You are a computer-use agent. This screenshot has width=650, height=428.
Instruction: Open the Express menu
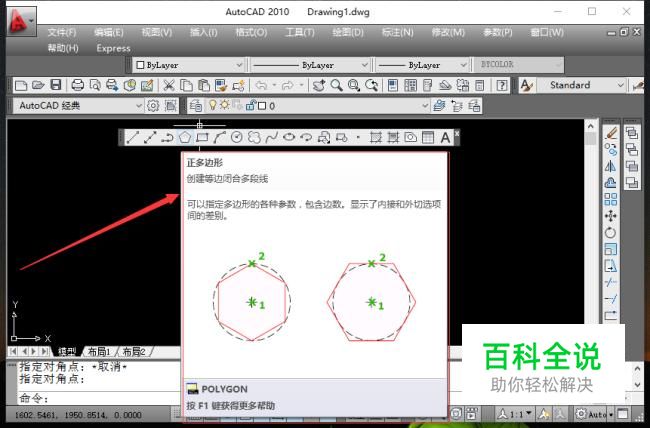(x=113, y=48)
